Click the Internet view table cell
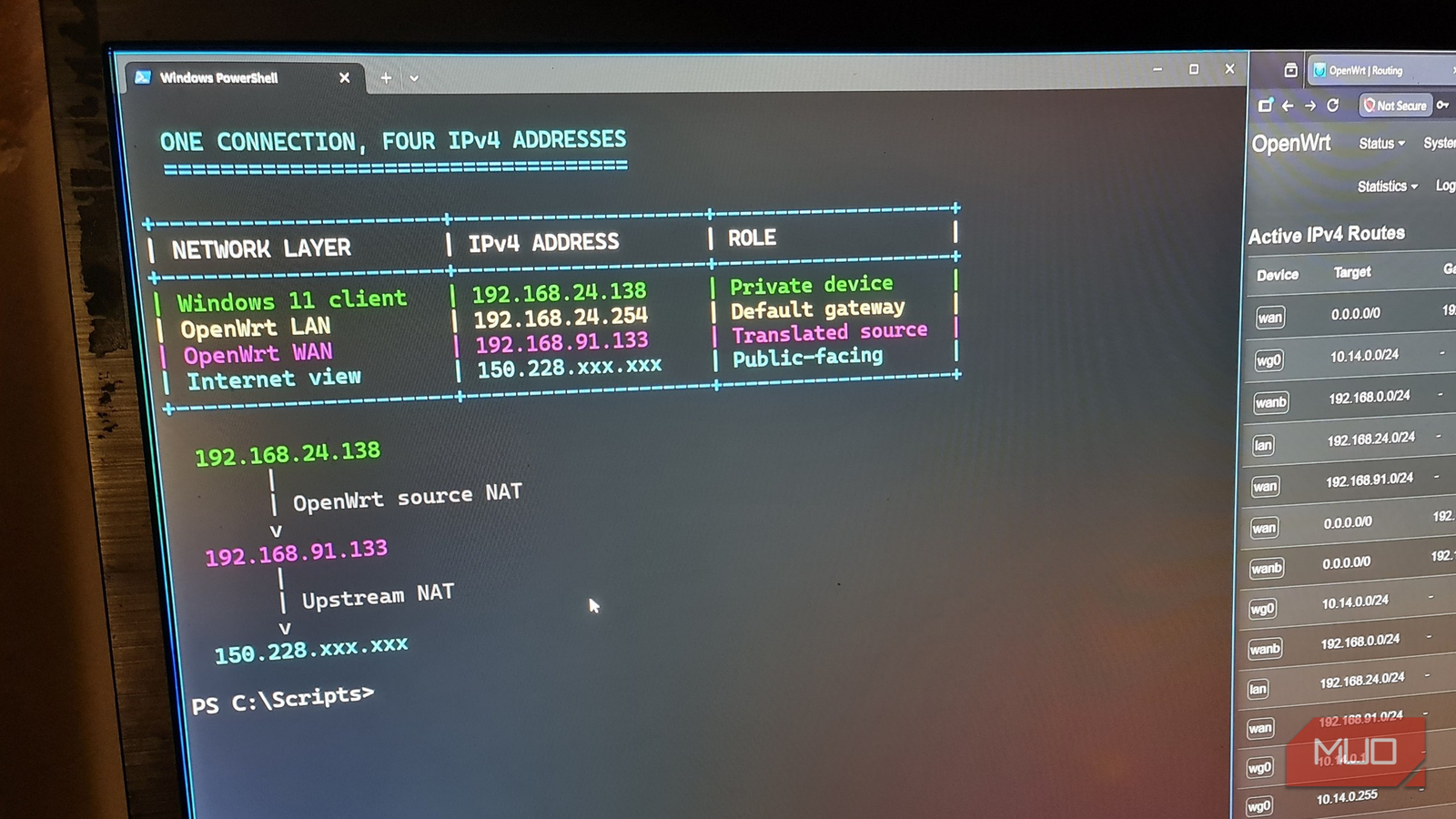Viewport: 1456px width, 819px height. pyautogui.click(x=274, y=379)
